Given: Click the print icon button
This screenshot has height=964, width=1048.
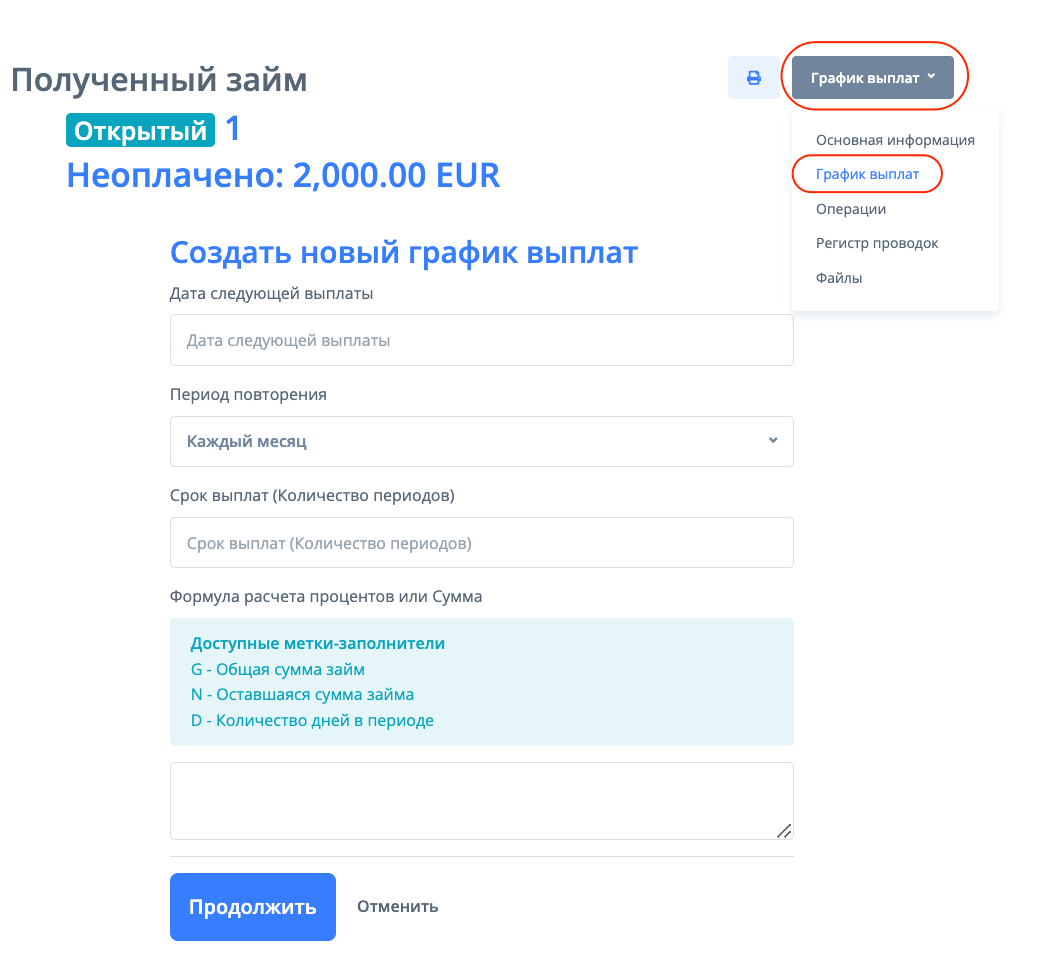Looking at the screenshot, I should coord(754,78).
